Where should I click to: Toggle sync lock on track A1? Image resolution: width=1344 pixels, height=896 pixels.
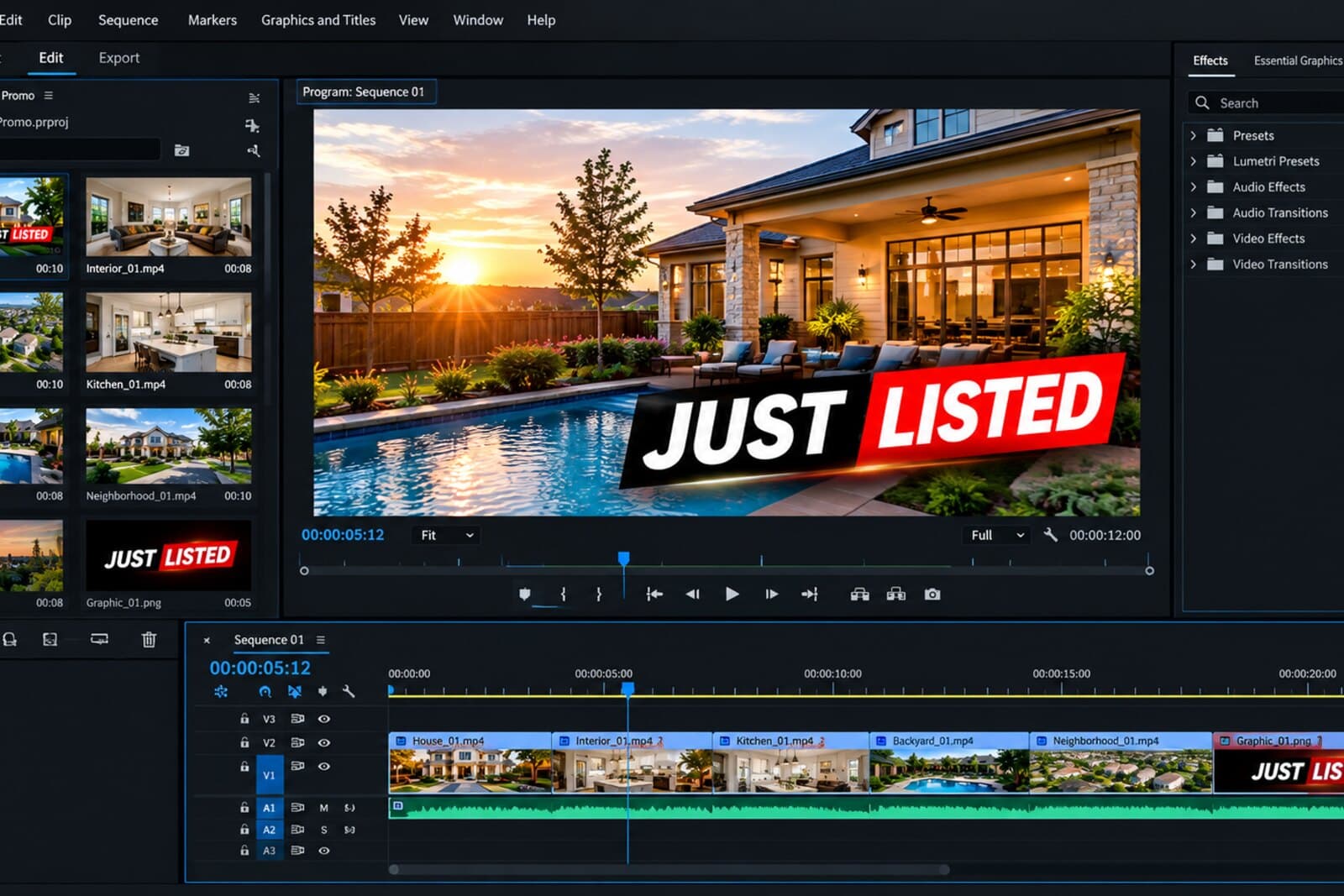pyautogui.click(x=297, y=808)
